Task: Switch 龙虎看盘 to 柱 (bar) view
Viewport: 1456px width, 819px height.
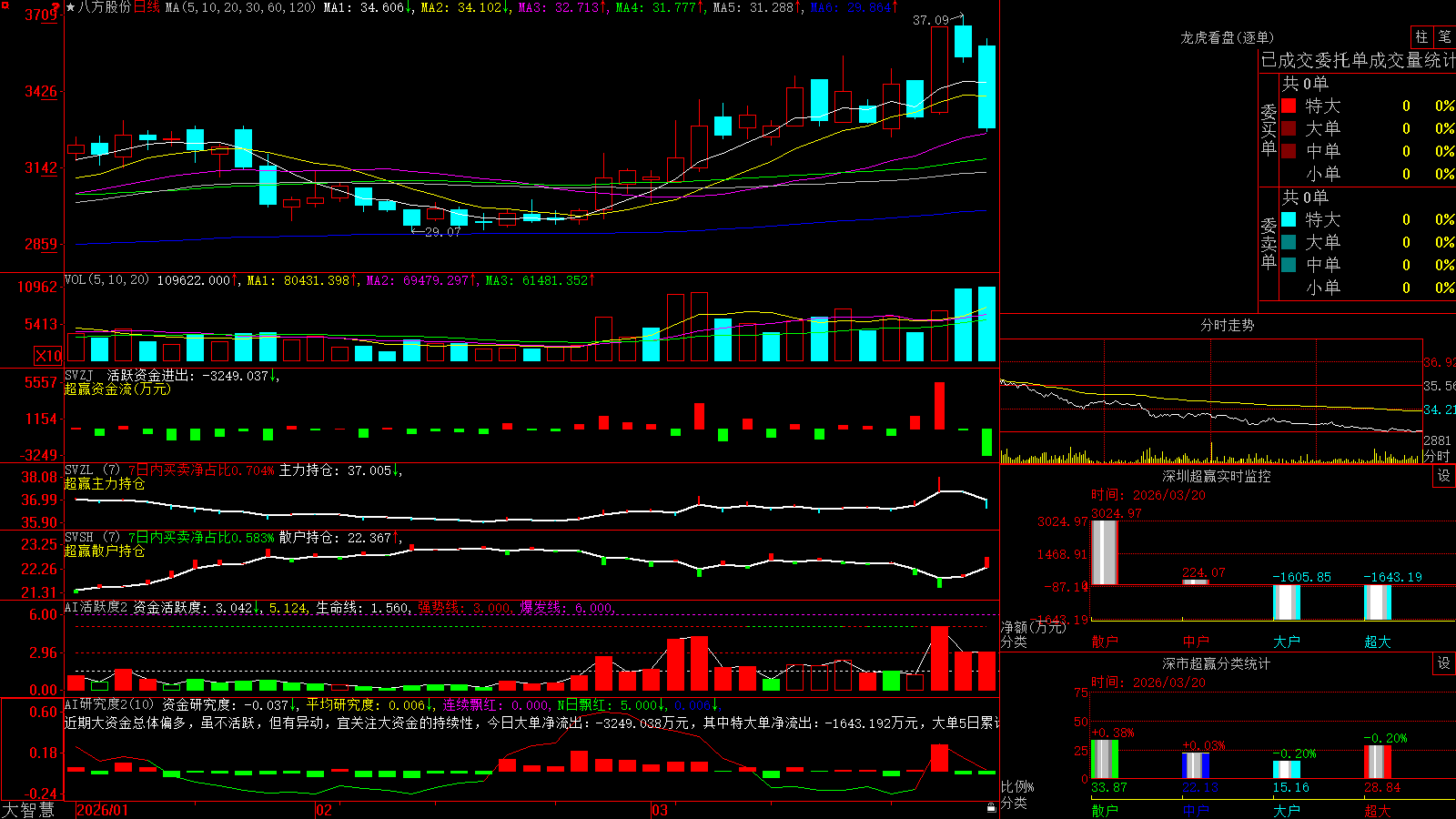Action: coord(1421,36)
